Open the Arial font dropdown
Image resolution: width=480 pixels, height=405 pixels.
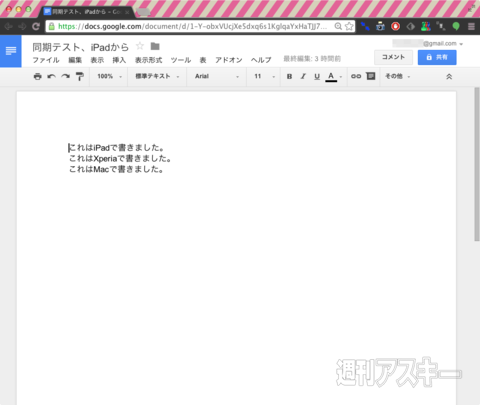[217, 76]
